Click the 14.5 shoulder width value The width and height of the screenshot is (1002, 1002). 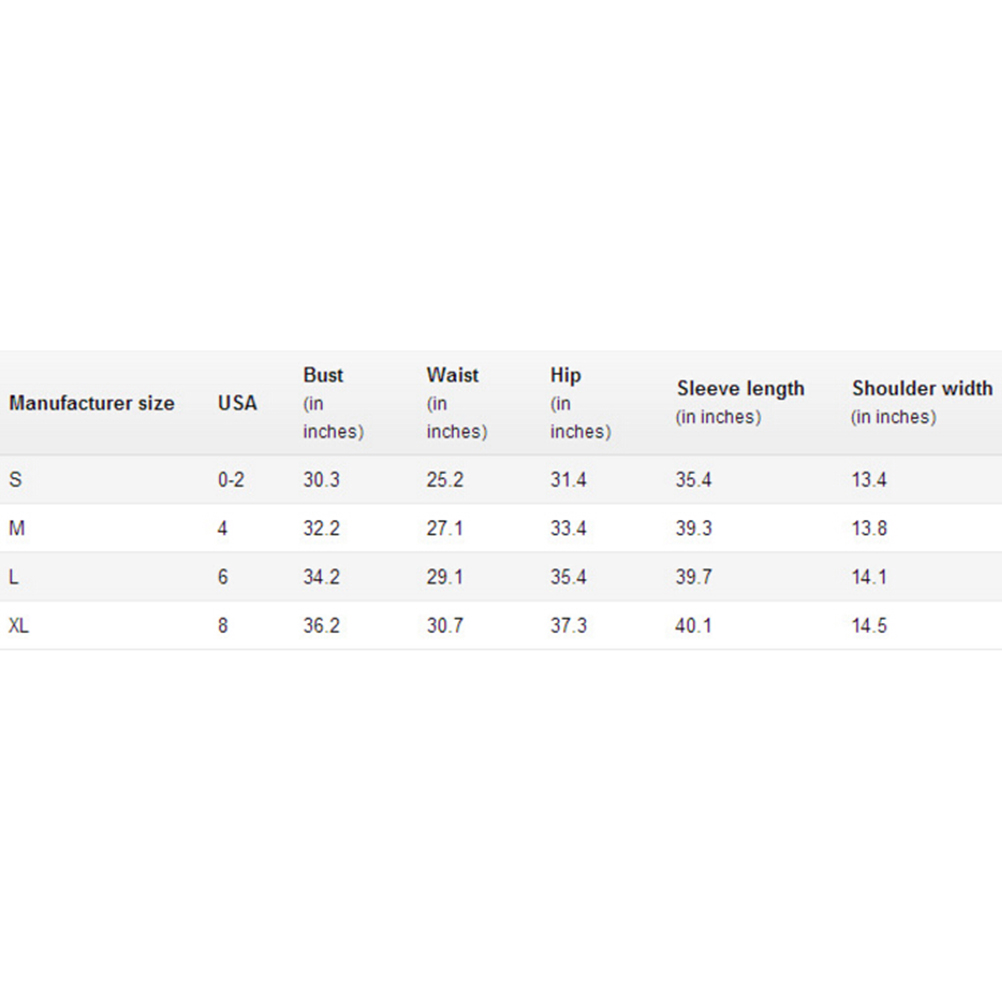[x=869, y=626]
